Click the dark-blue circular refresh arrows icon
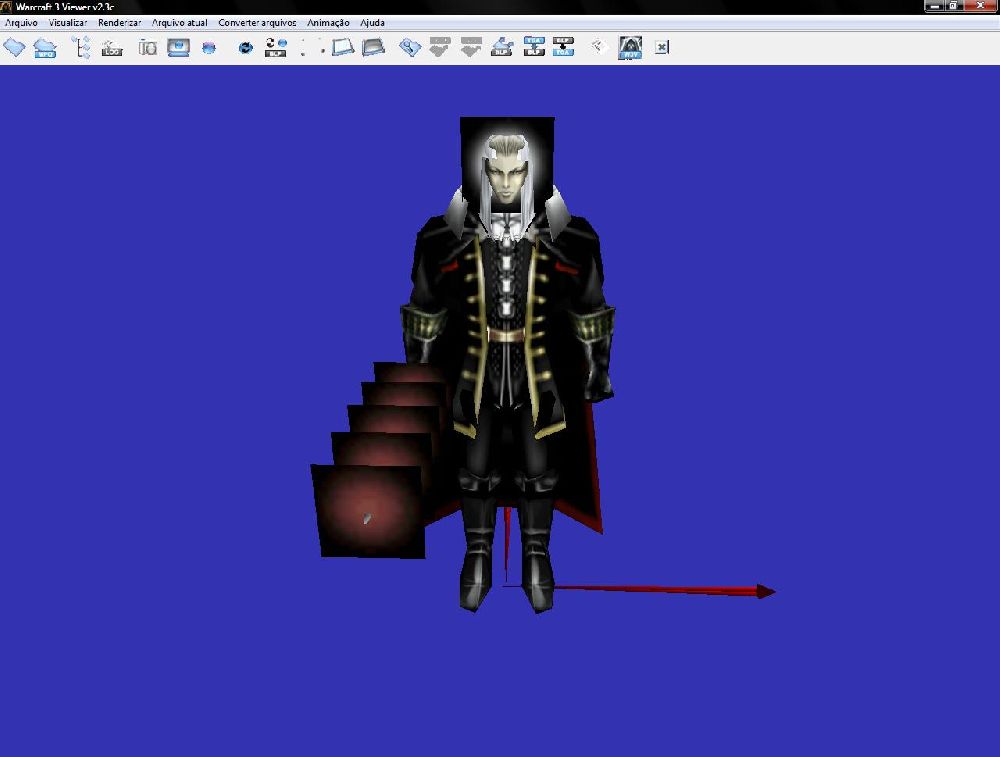This screenshot has height=757, width=1000. [246, 48]
